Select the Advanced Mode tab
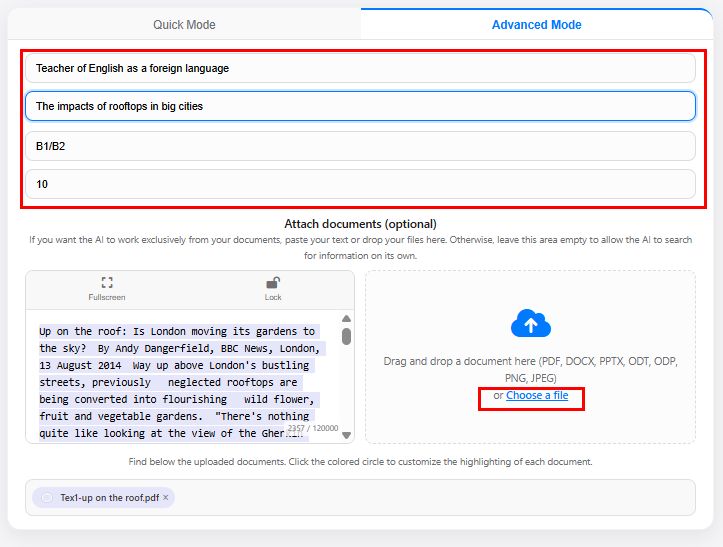Screen dimensions: 723x547 (x=536, y=25)
